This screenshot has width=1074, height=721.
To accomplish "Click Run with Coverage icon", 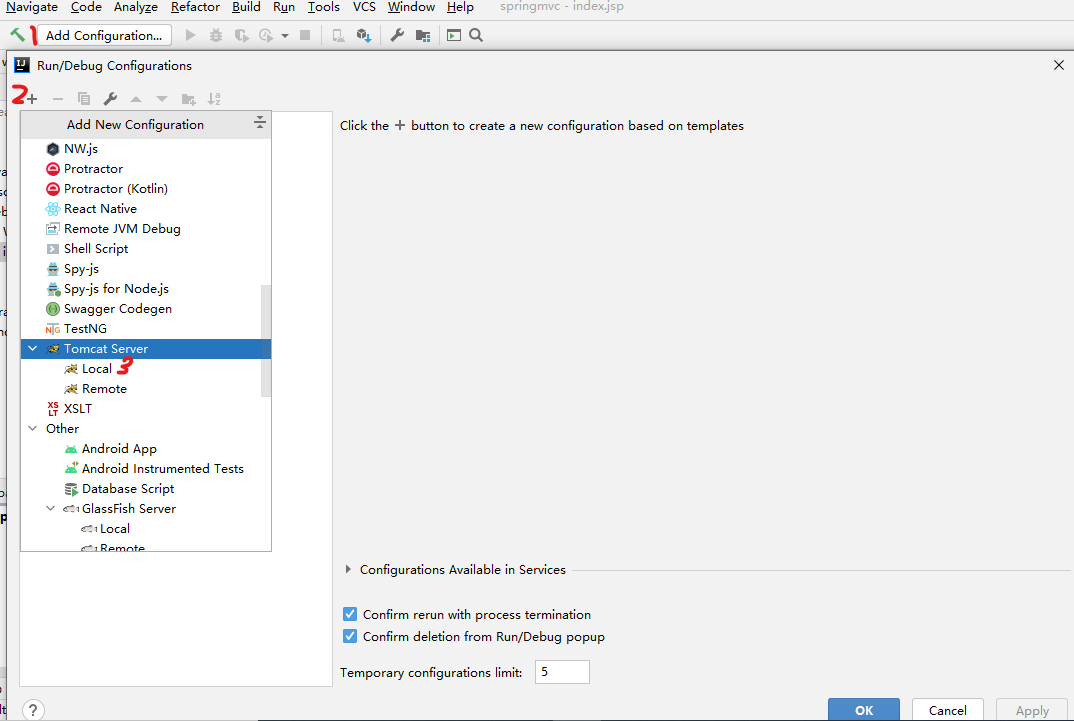I will 241,35.
